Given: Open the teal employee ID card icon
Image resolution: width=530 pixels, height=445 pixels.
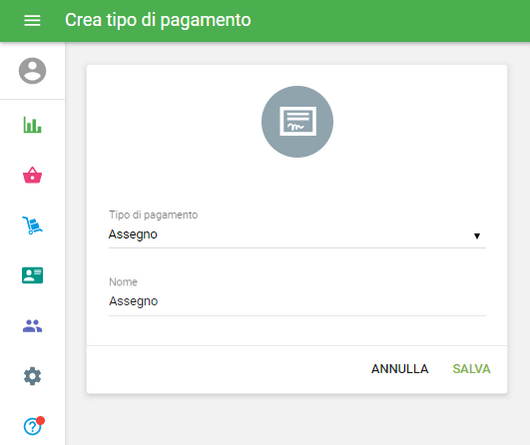Looking at the screenshot, I should [32, 275].
